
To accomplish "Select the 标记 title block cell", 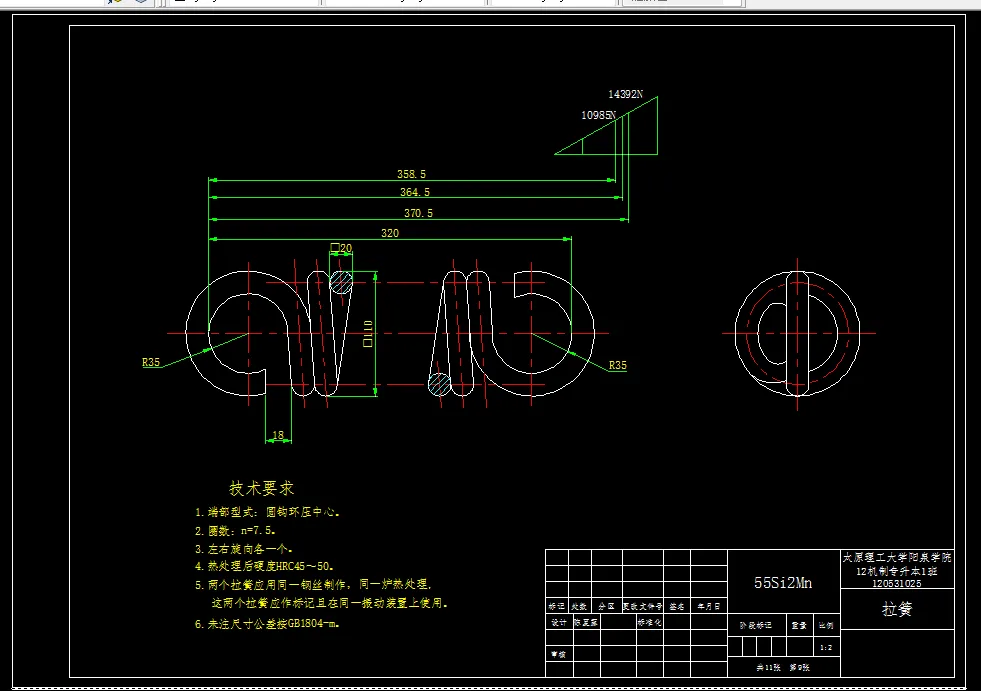I will (557, 606).
